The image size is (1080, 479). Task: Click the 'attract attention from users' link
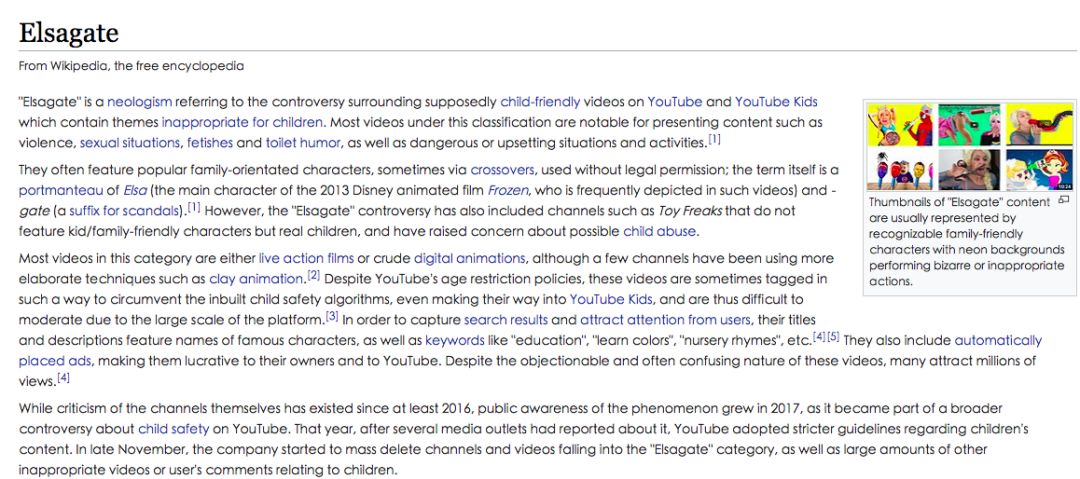pyautogui.click(x=665, y=320)
